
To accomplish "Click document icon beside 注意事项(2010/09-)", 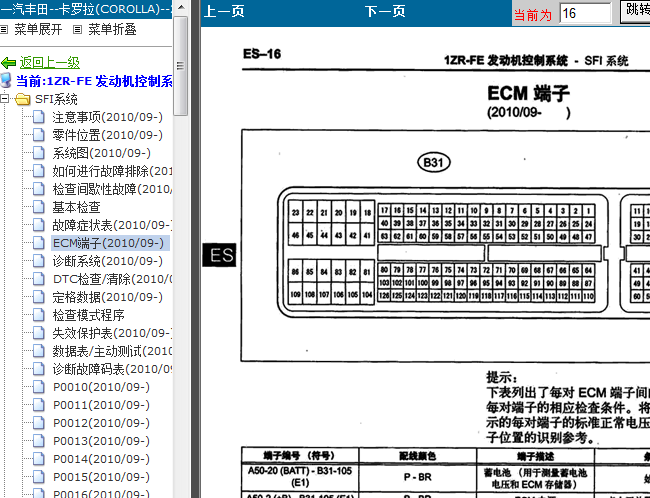I will [x=39, y=117].
